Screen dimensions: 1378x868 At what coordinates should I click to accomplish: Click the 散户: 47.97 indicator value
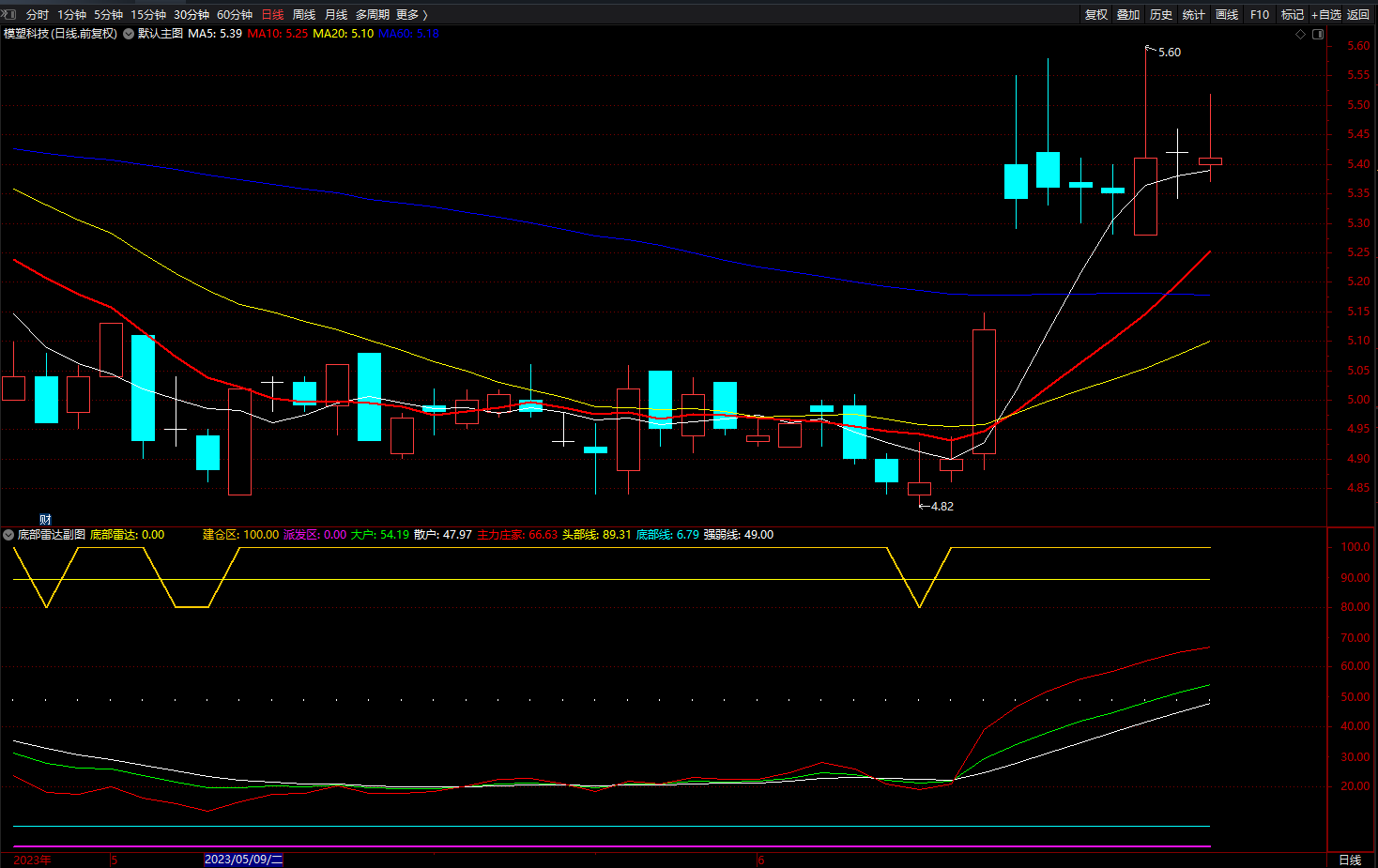(443, 535)
